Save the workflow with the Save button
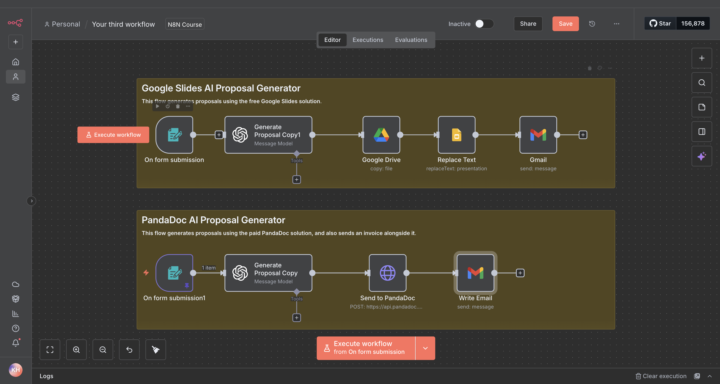The height and width of the screenshot is (384, 720). point(565,24)
